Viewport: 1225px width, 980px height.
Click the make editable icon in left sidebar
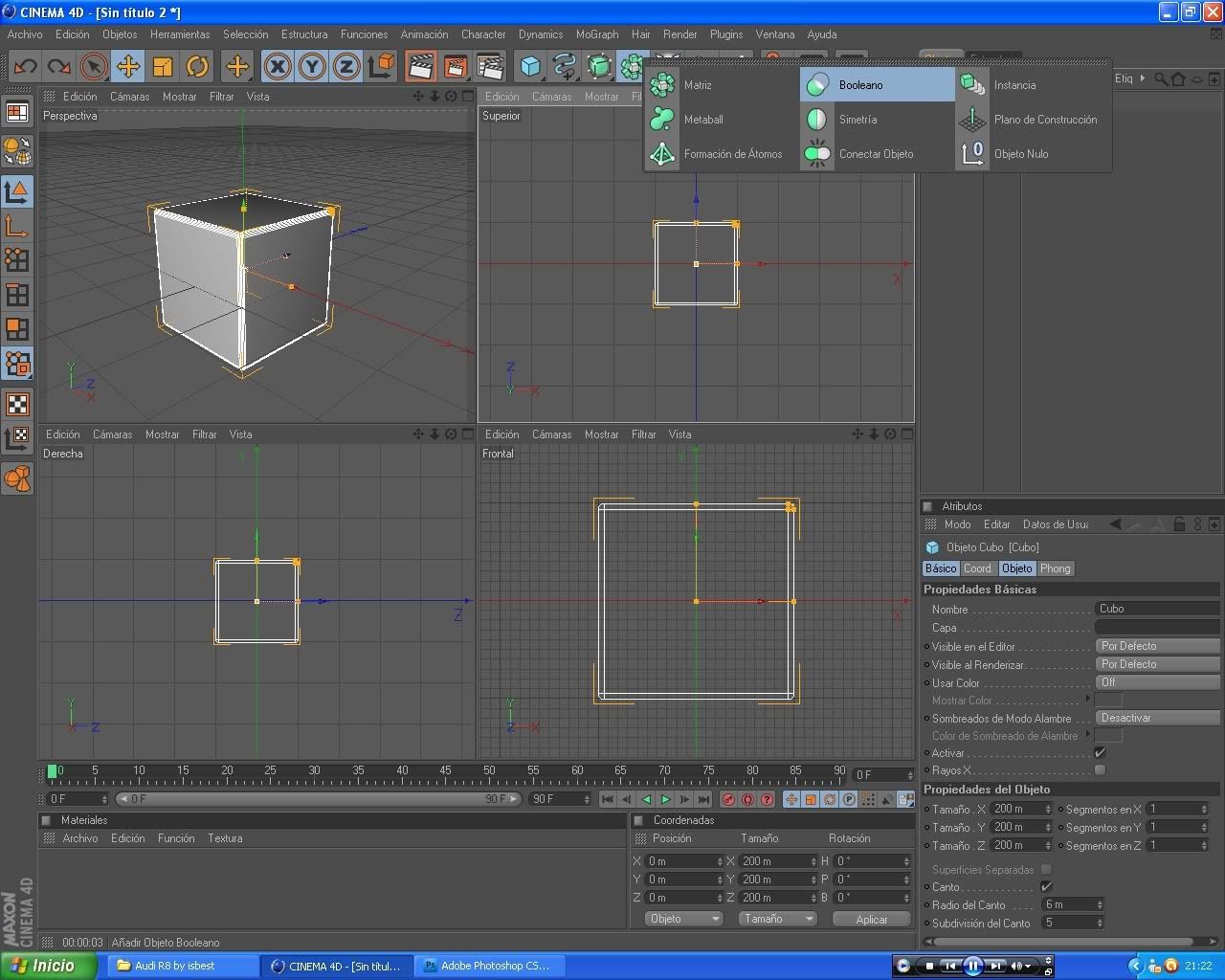point(17,151)
